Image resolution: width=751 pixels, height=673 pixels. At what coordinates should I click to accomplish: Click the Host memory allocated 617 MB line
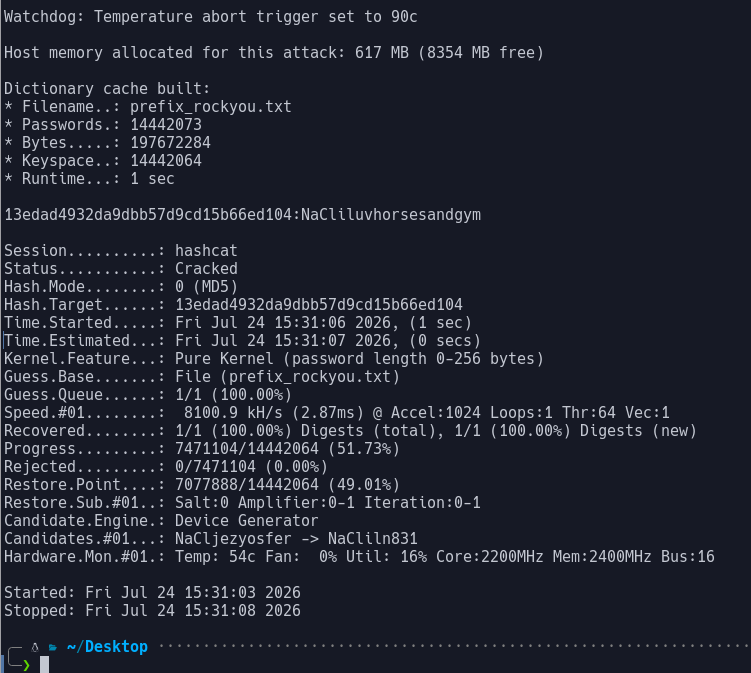(274, 53)
